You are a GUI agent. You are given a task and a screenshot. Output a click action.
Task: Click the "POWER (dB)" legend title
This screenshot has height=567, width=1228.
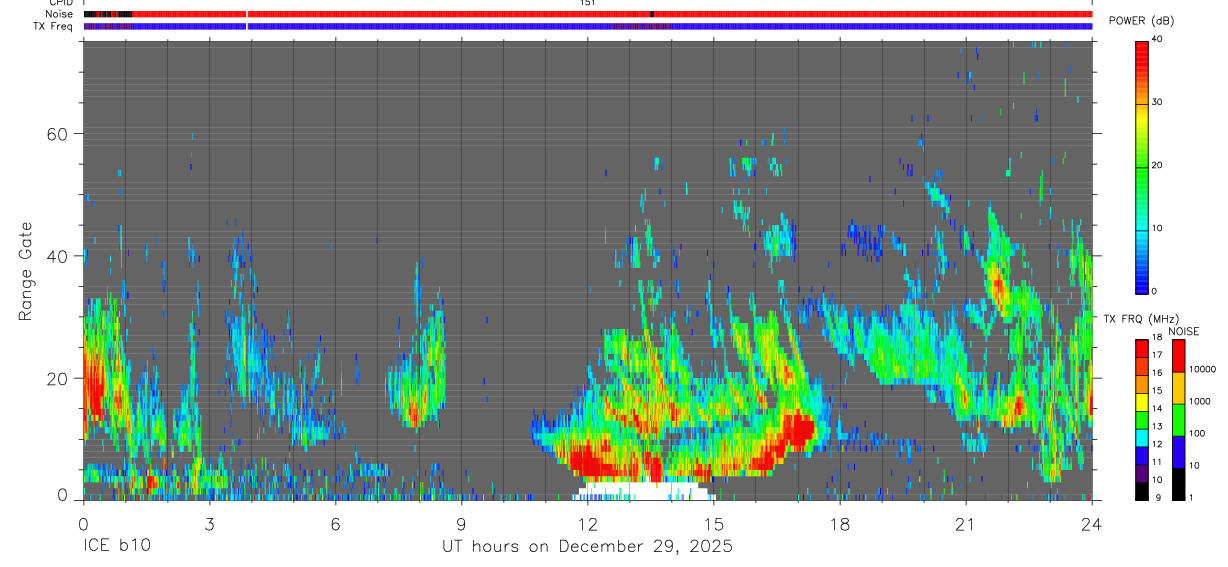(1142, 21)
